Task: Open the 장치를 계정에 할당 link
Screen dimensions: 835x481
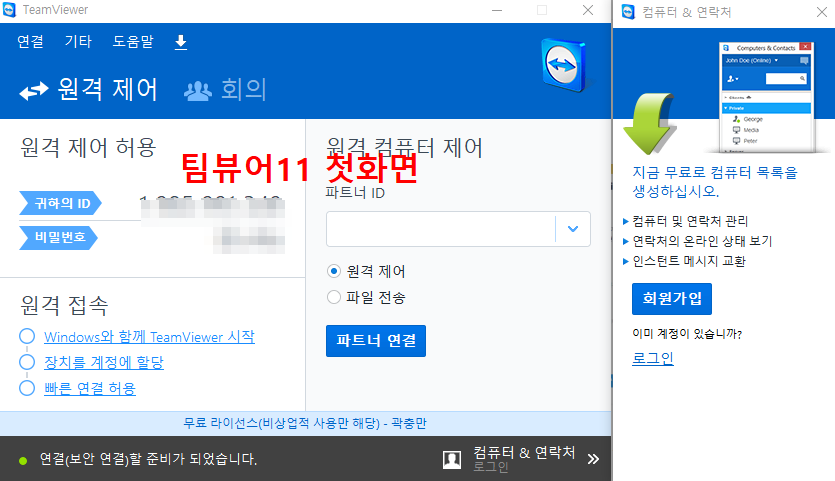Action: [104, 362]
